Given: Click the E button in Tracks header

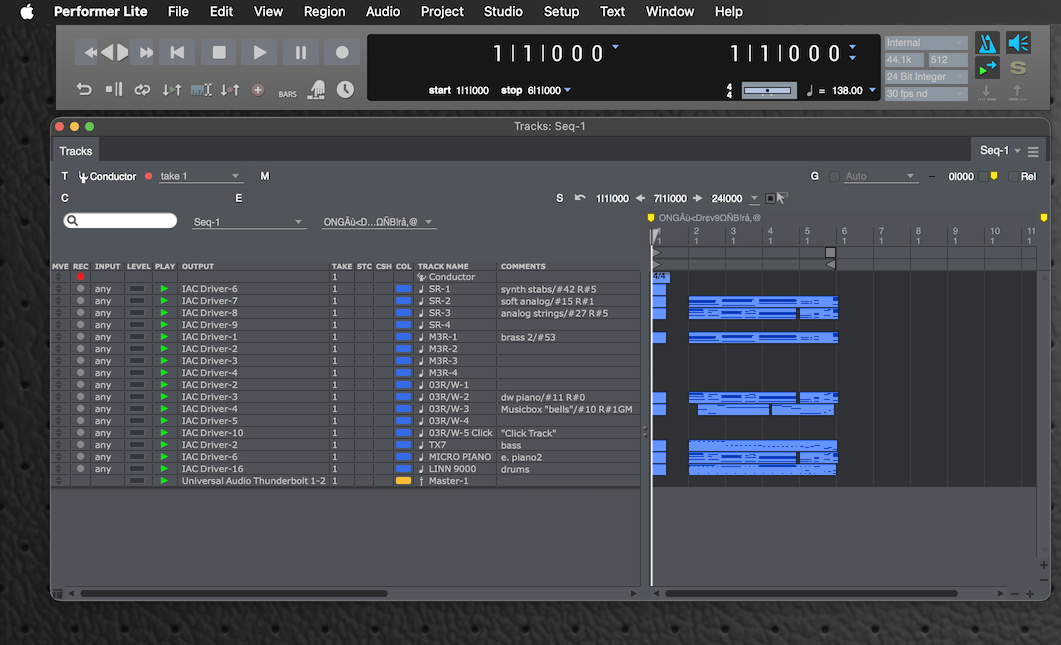Looking at the screenshot, I should [x=238, y=198].
